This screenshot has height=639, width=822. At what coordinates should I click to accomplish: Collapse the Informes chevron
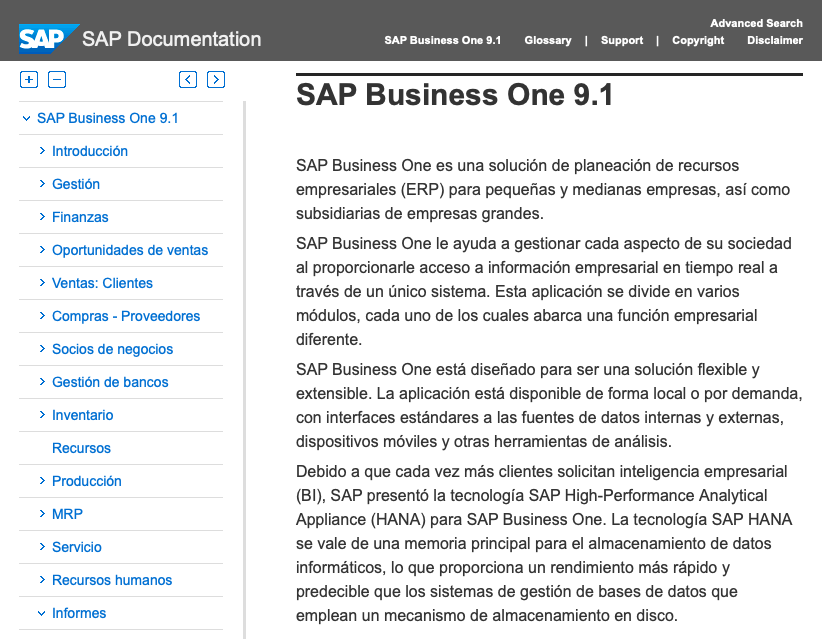tap(41, 613)
